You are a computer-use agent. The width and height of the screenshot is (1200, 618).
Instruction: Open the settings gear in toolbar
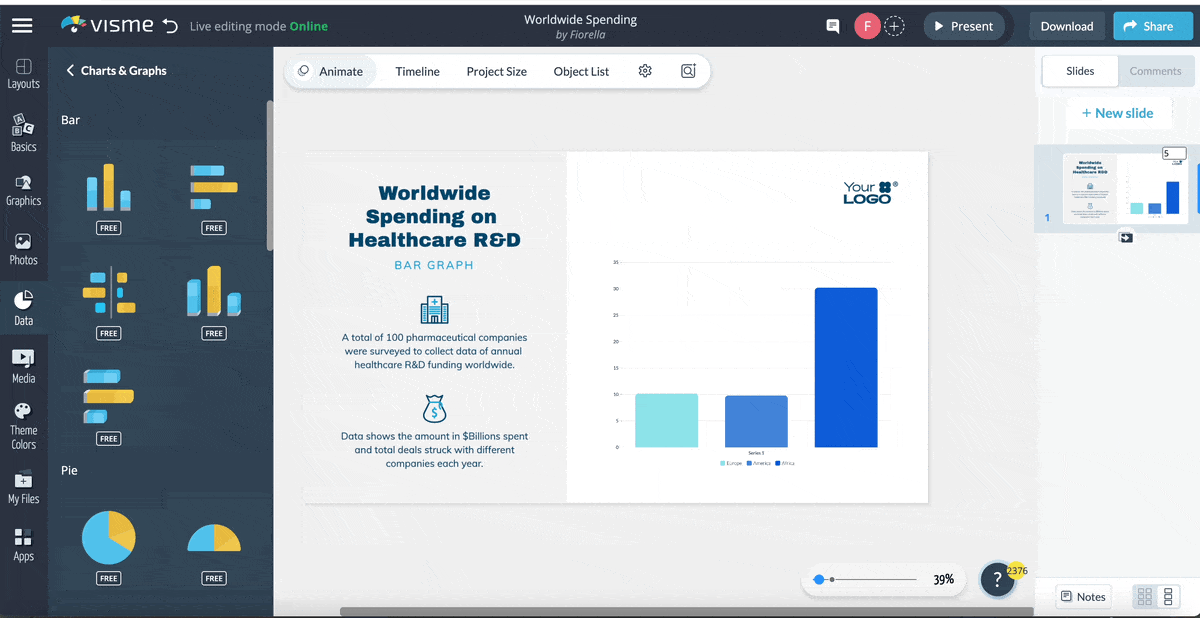tap(645, 71)
